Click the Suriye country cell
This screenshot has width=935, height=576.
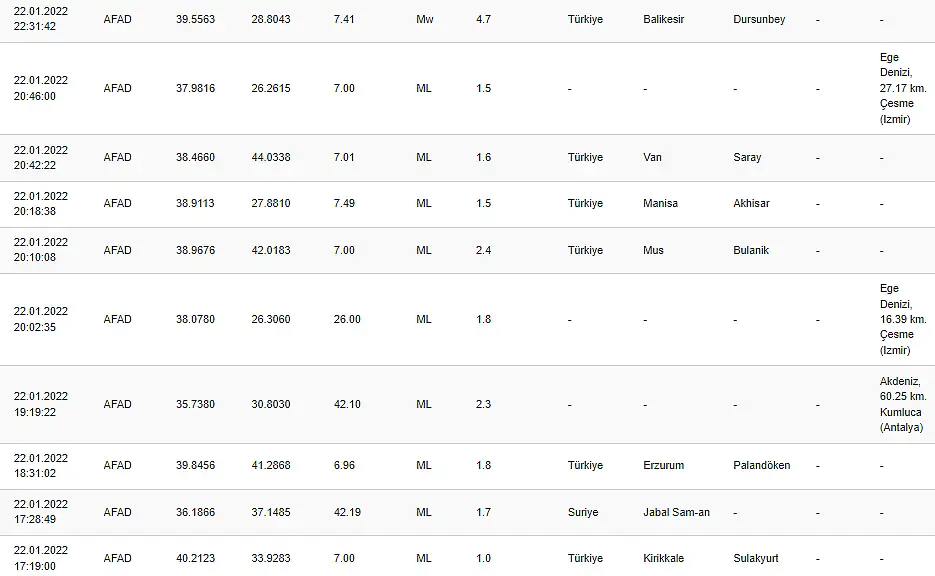point(583,512)
